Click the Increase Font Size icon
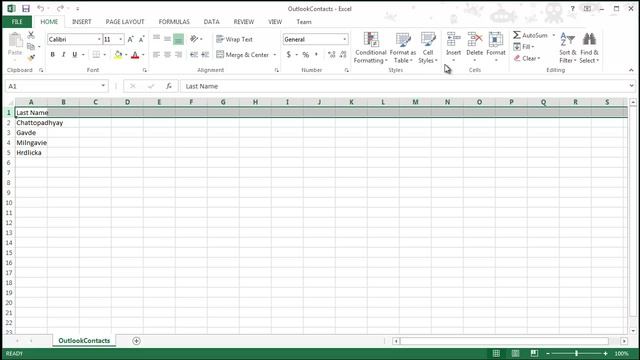The width and height of the screenshot is (640, 360). pos(131,39)
